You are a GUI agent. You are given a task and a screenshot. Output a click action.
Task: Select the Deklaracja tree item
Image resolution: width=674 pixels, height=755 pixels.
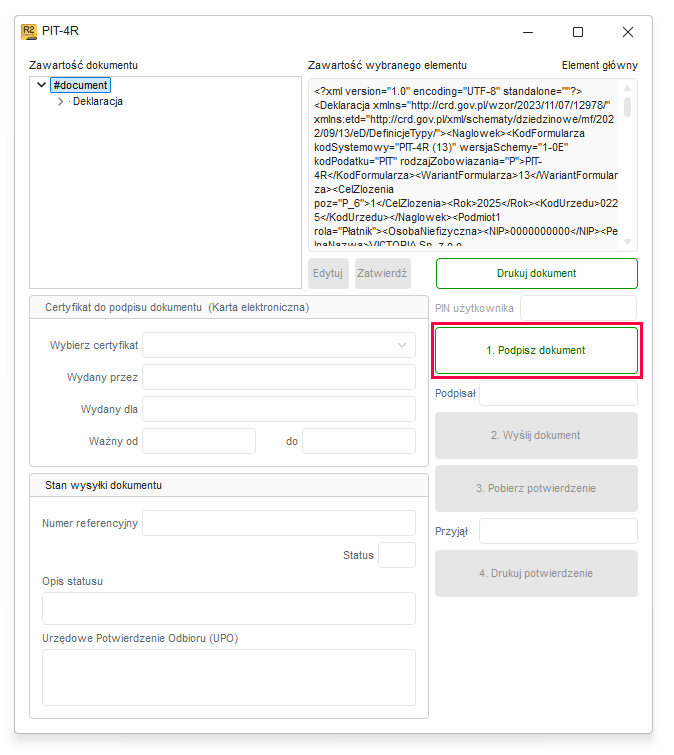point(98,102)
